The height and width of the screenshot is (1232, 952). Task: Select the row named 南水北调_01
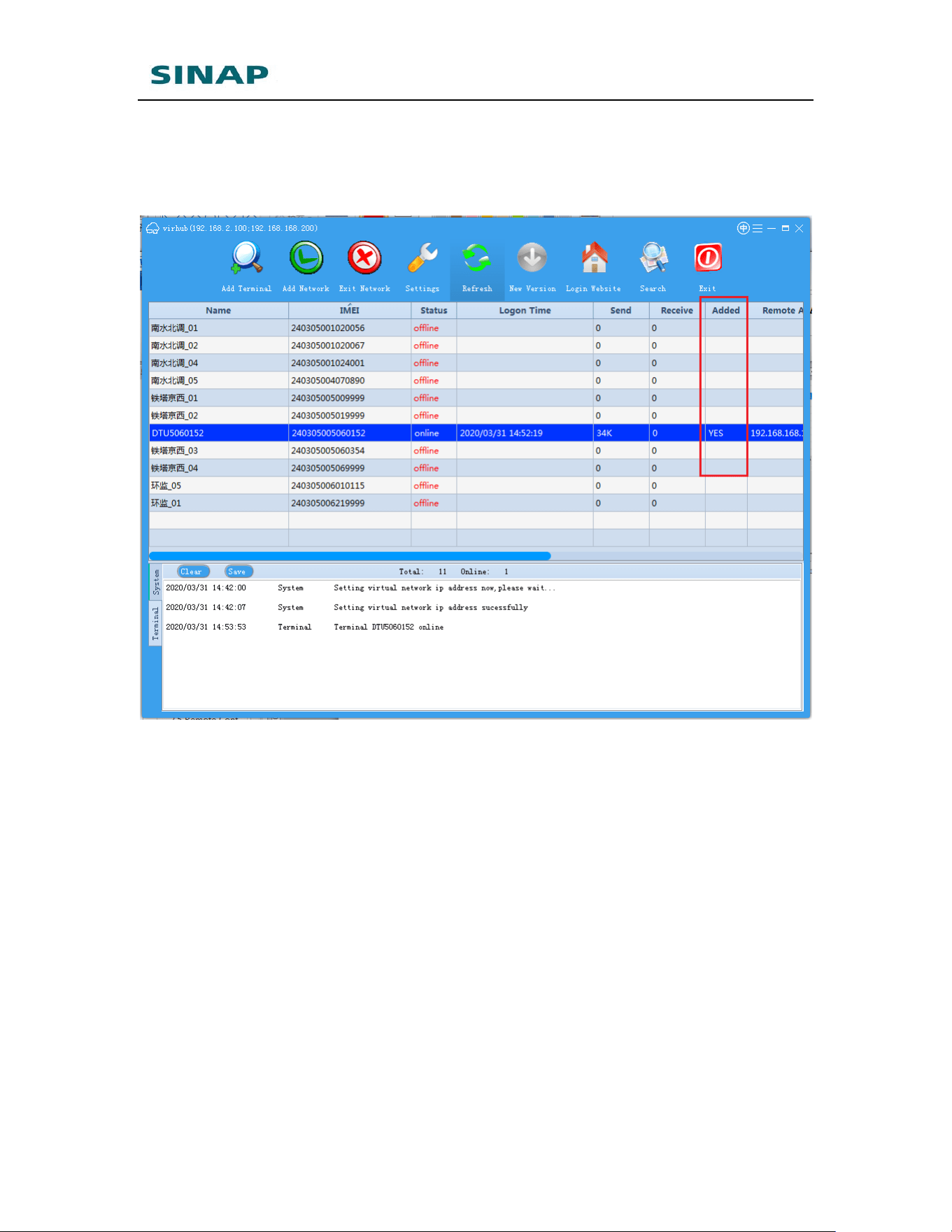476,328
